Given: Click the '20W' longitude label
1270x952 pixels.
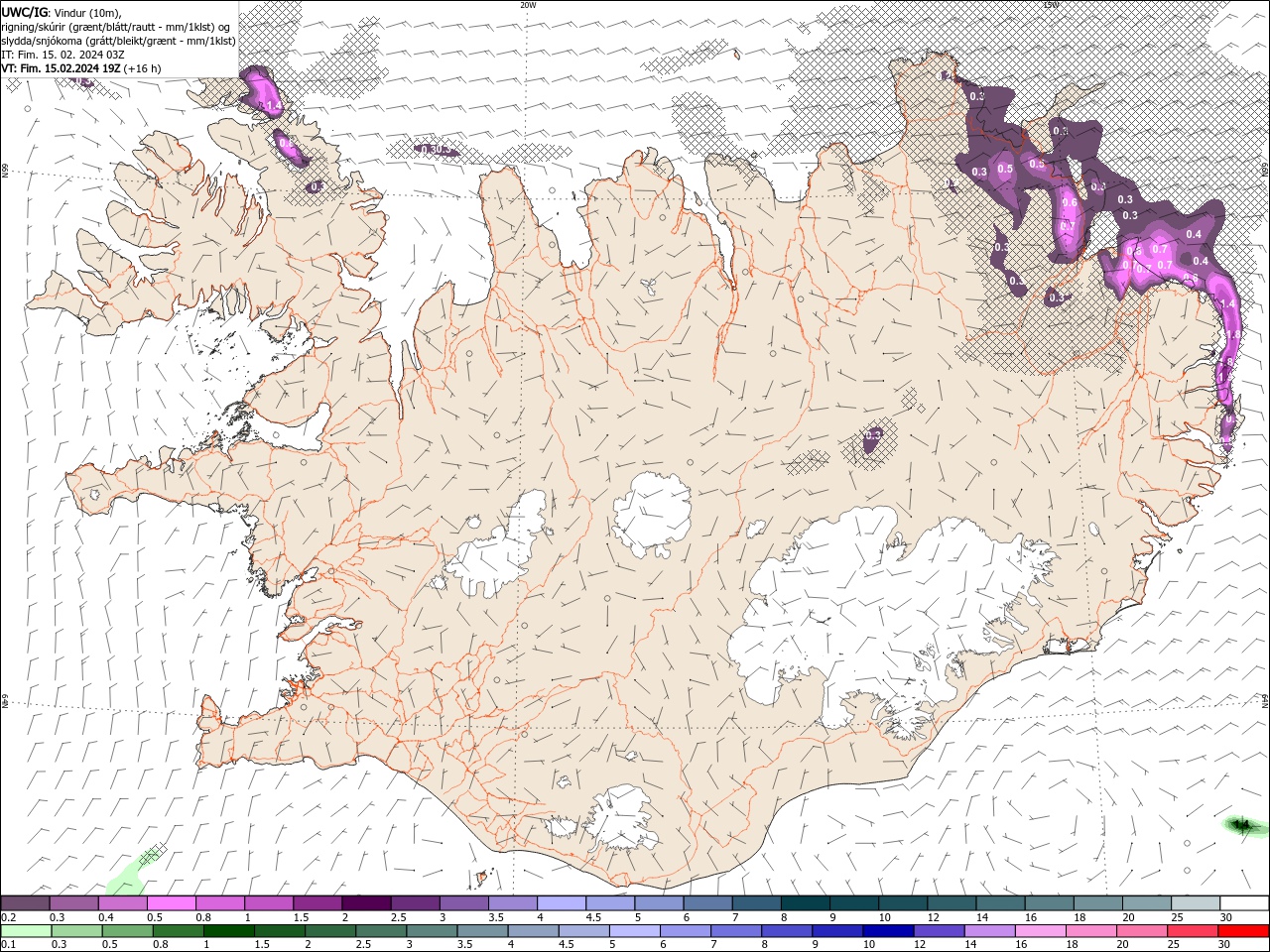Looking at the screenshot, I should tap(528, 5).
